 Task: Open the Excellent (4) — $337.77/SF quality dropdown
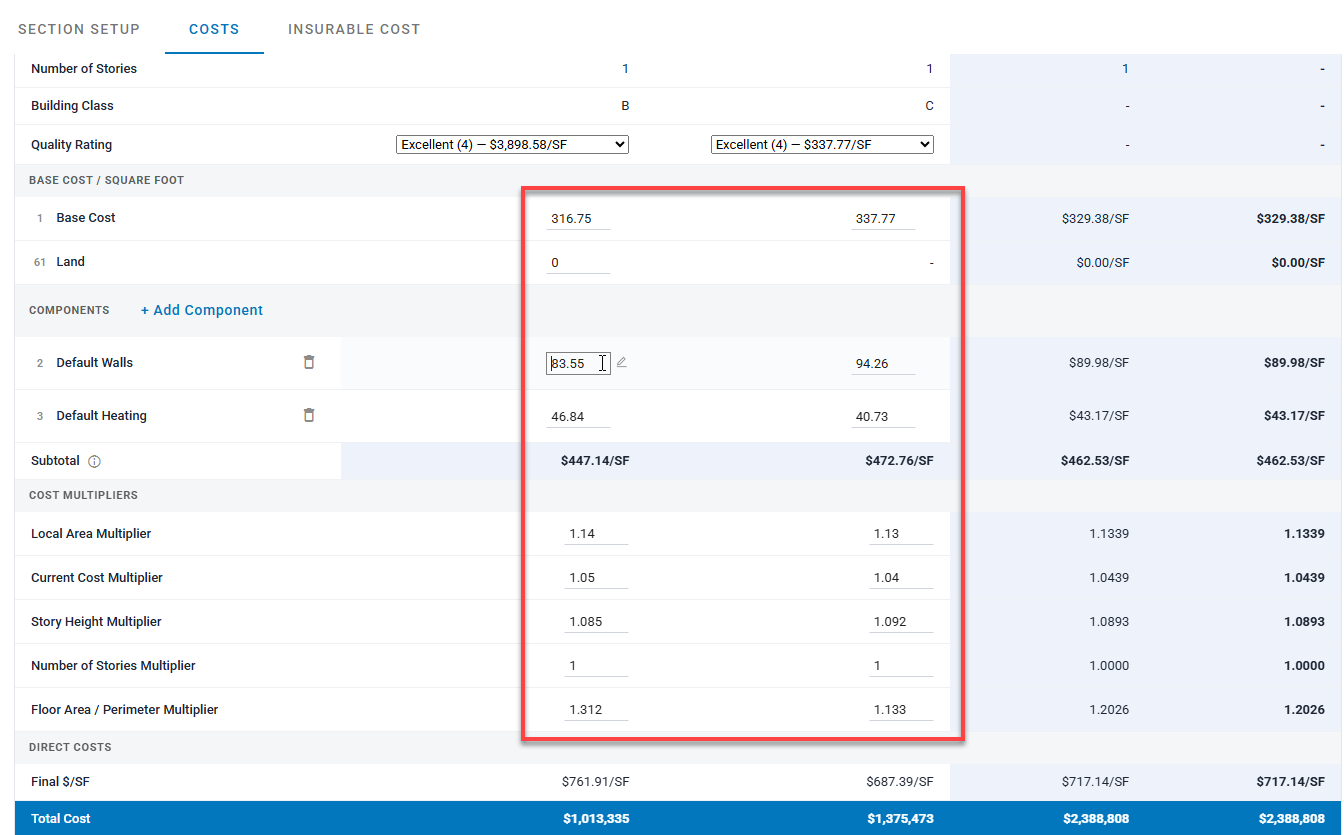tap(822, 144)
